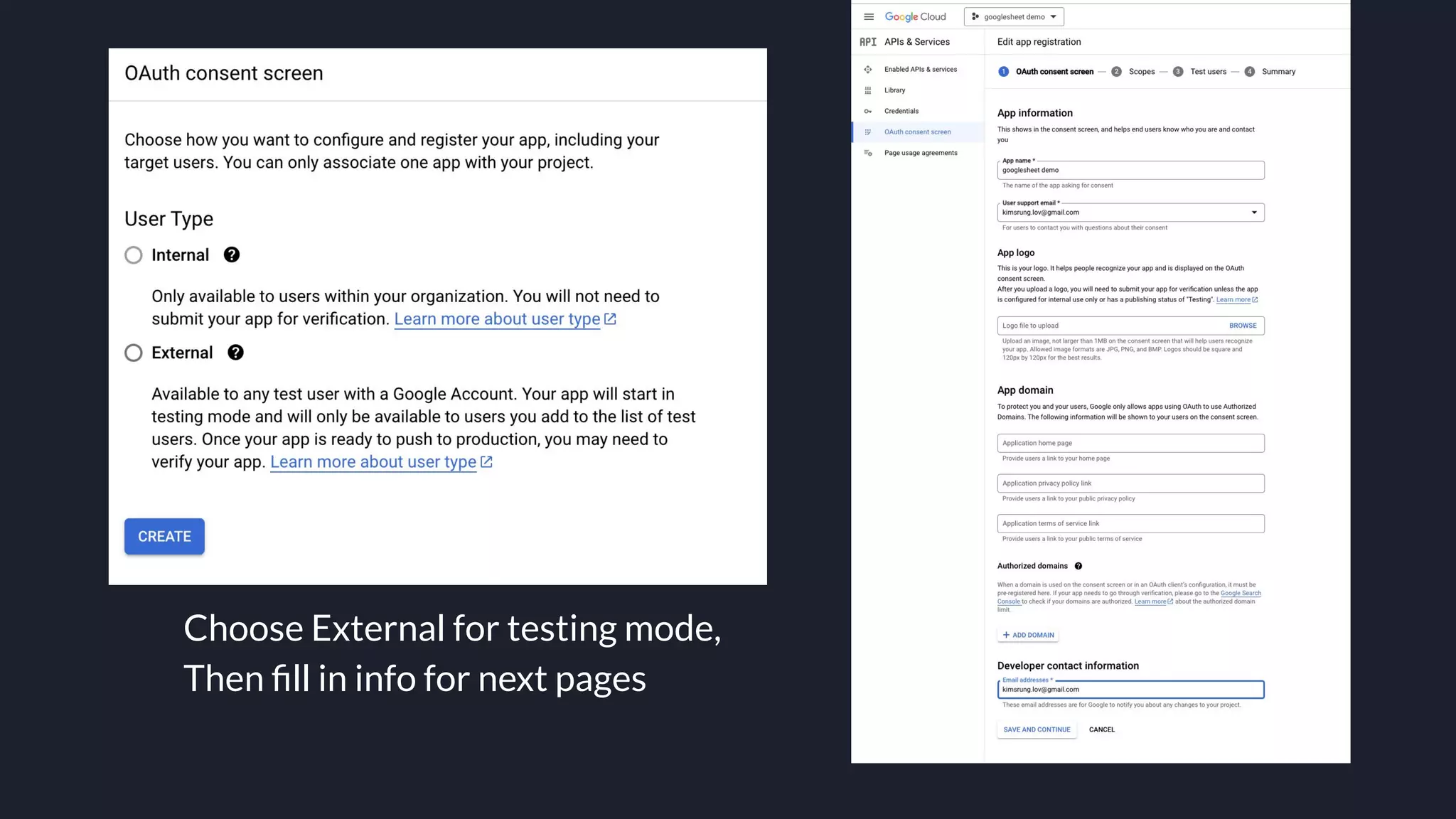Open Learn more link under External description
The image size is (1456, 819).
[381, 462]
